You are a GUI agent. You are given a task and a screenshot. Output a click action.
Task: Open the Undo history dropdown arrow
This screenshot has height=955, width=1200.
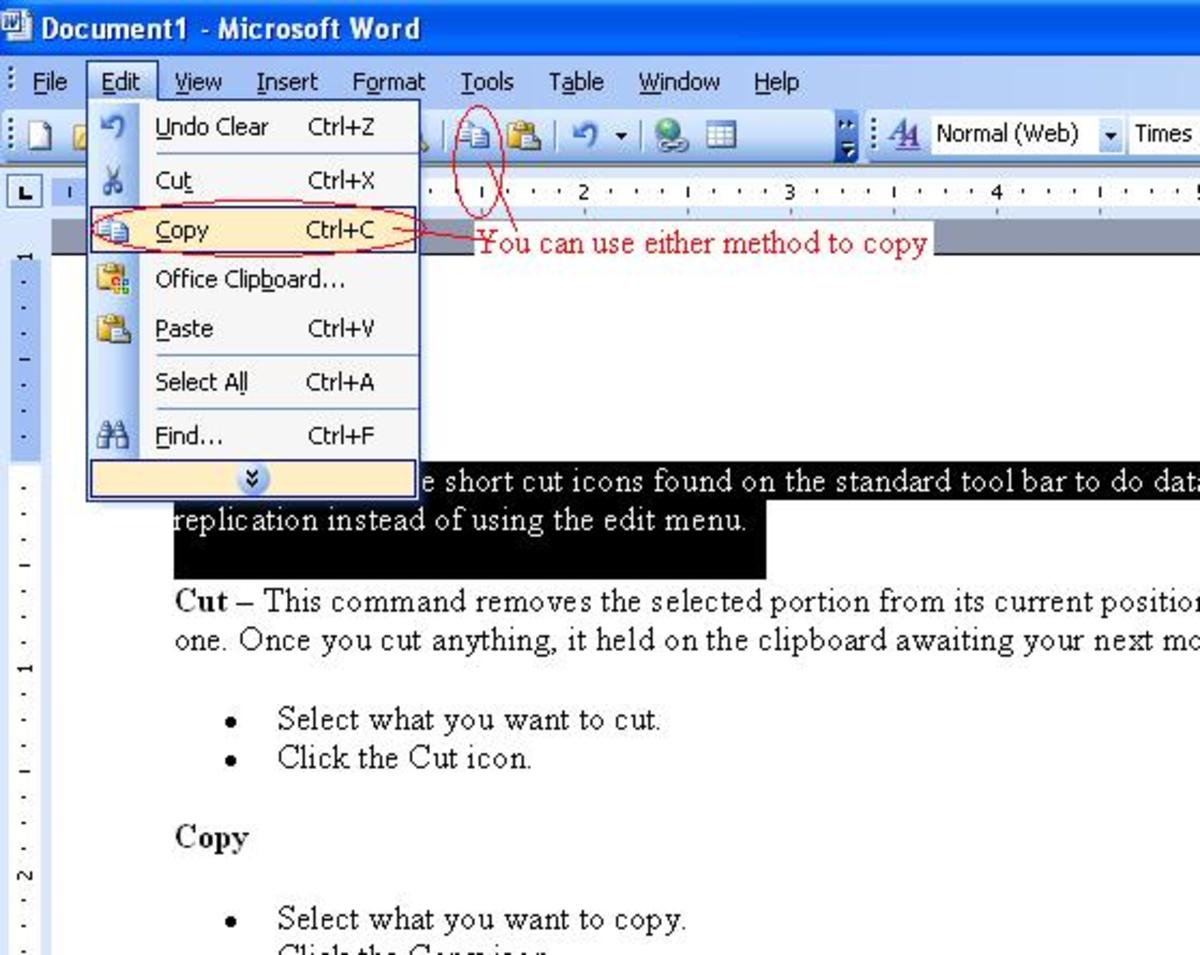(621, 136)
